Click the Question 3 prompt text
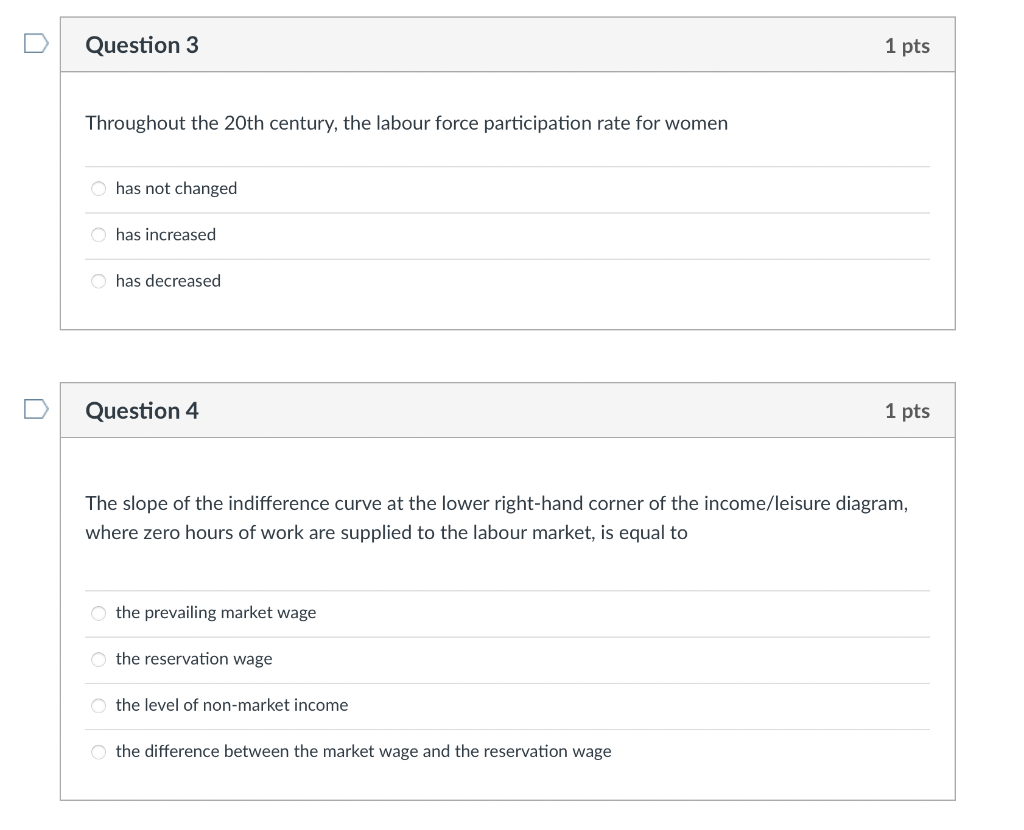 406,123
